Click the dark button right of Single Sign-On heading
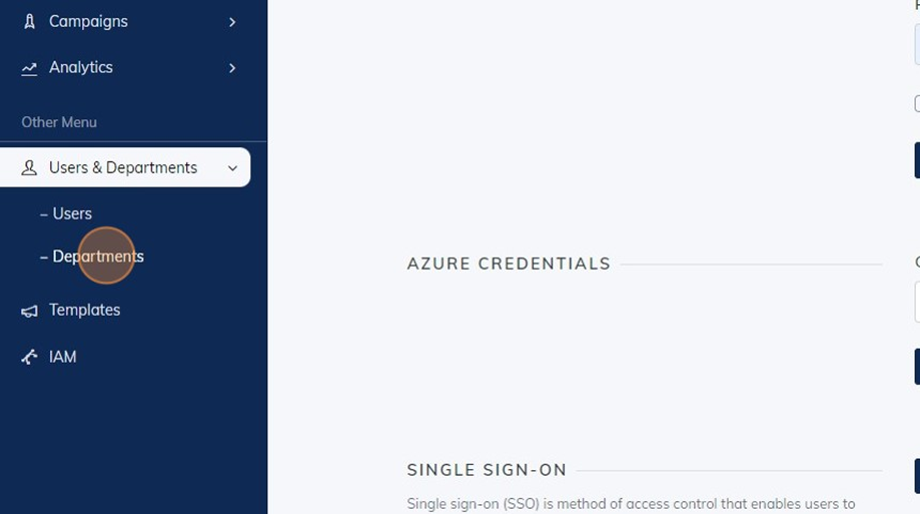Screen dimensions: 920x514 coord(917,475)
